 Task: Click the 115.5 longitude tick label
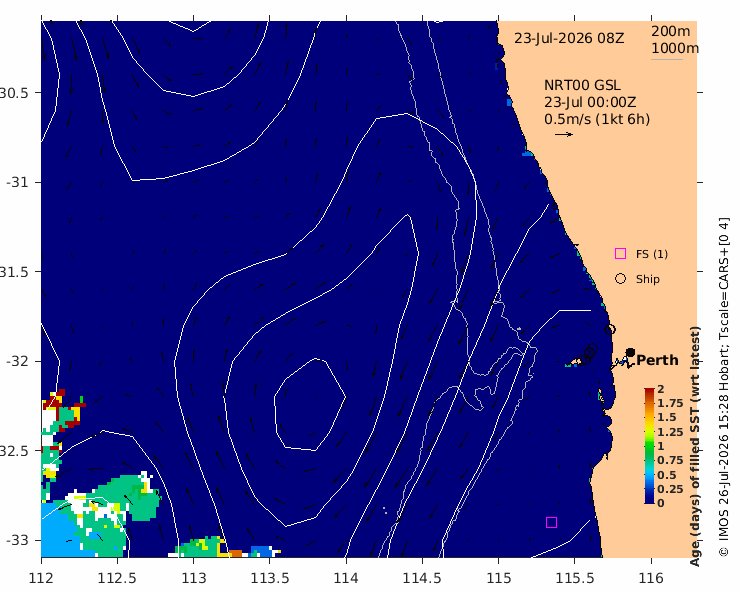[575, 578]
